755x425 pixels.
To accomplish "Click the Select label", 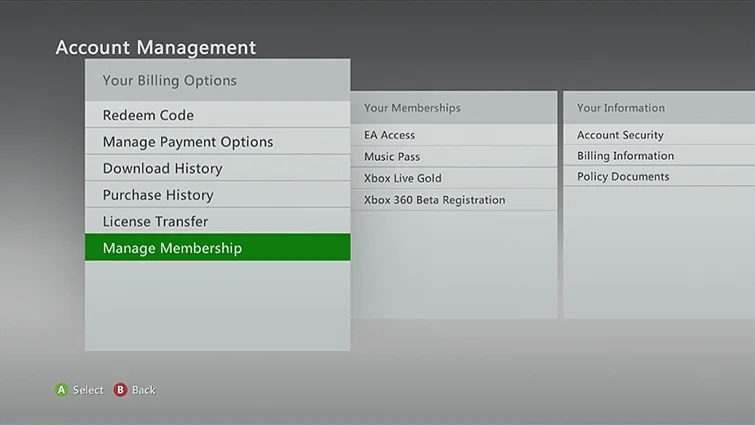I will click(x=88, y=390).
